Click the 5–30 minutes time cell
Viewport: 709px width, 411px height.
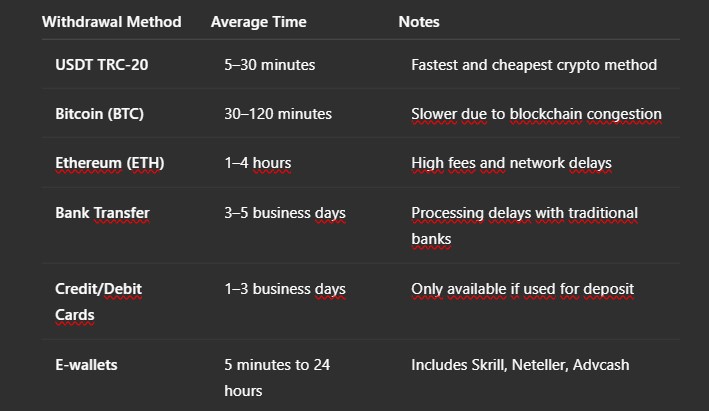point(270,65)
